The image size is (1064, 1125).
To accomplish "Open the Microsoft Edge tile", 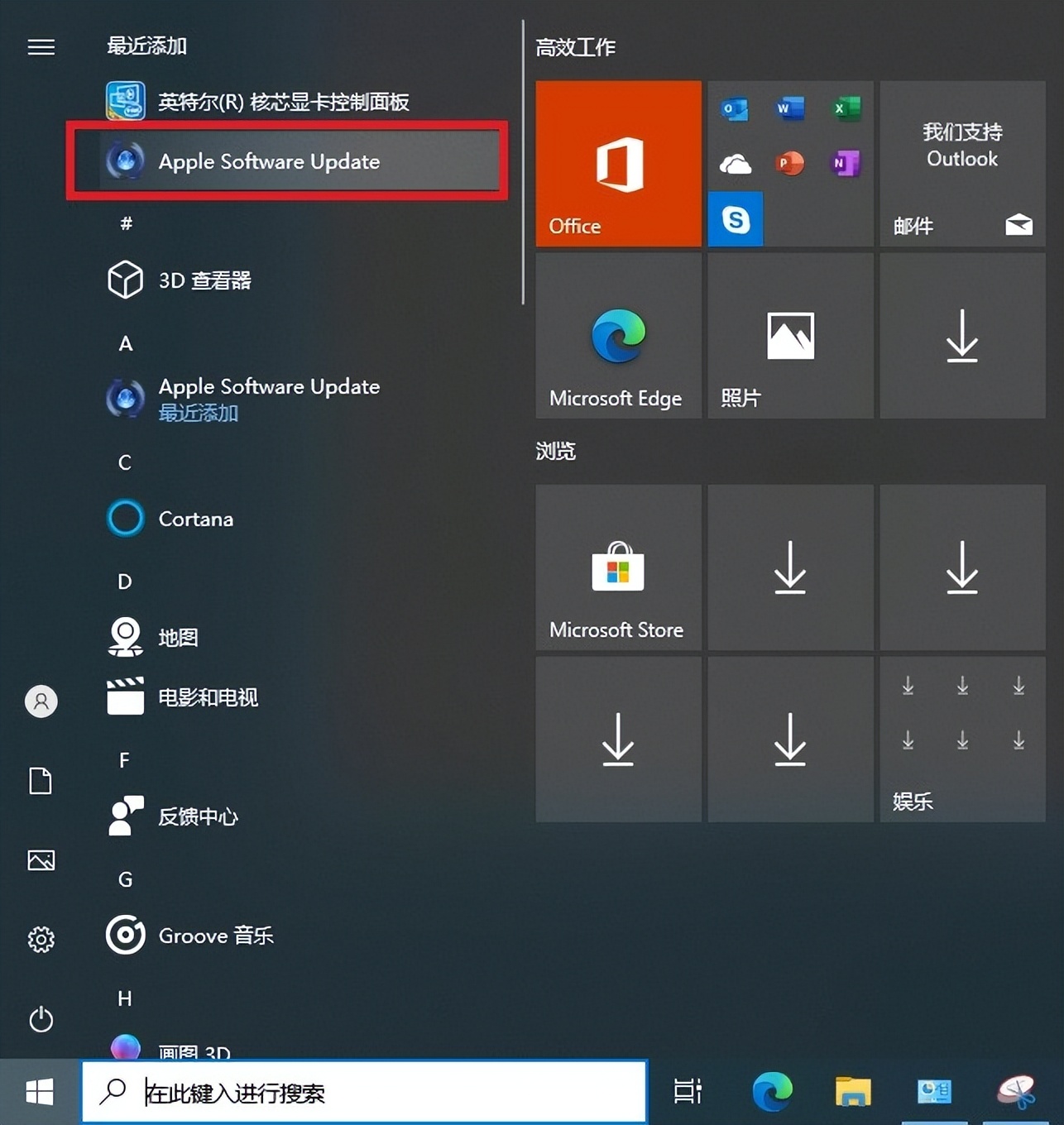I will click(617, 335).
